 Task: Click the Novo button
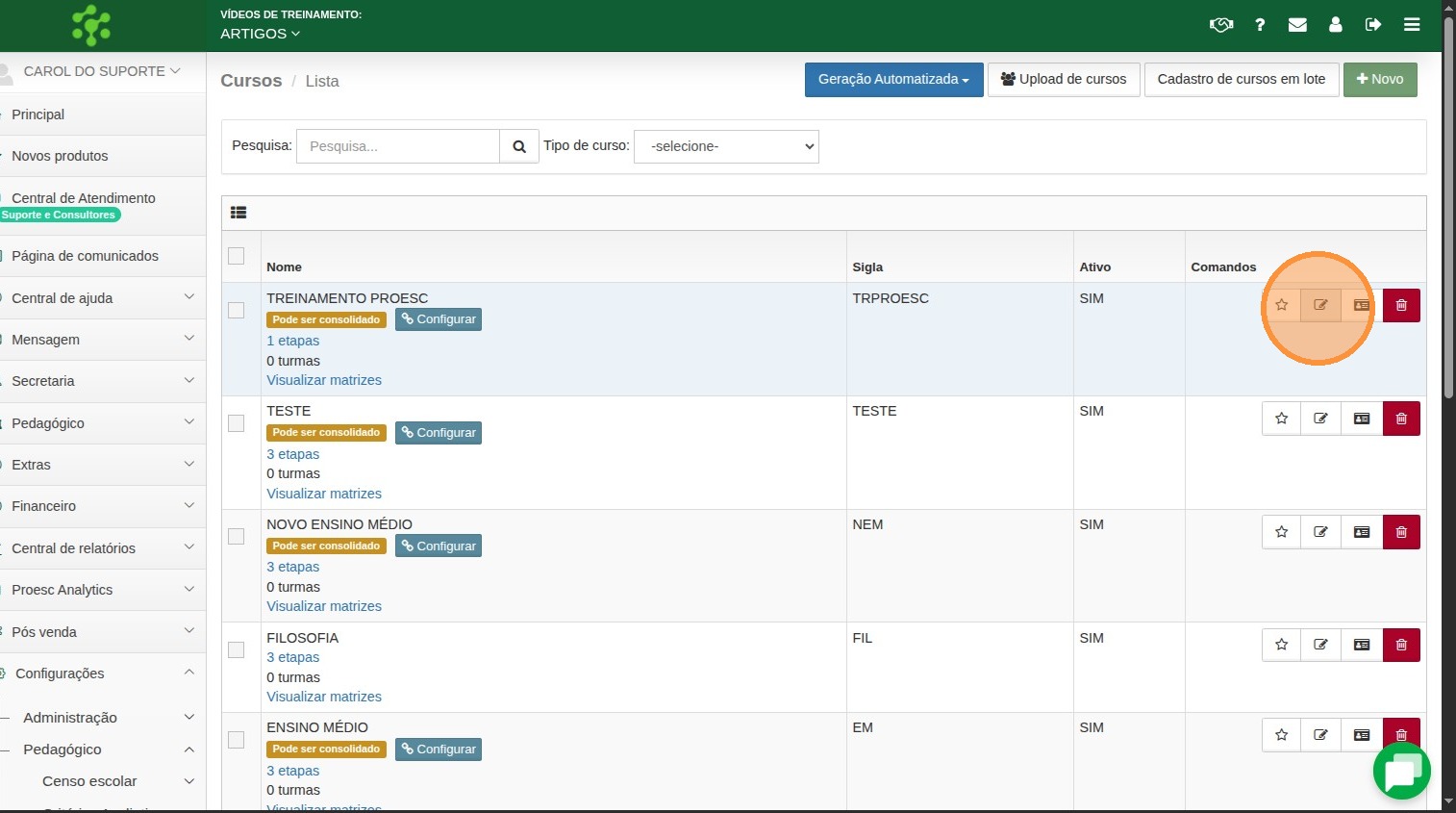[x=1379, y=80]
